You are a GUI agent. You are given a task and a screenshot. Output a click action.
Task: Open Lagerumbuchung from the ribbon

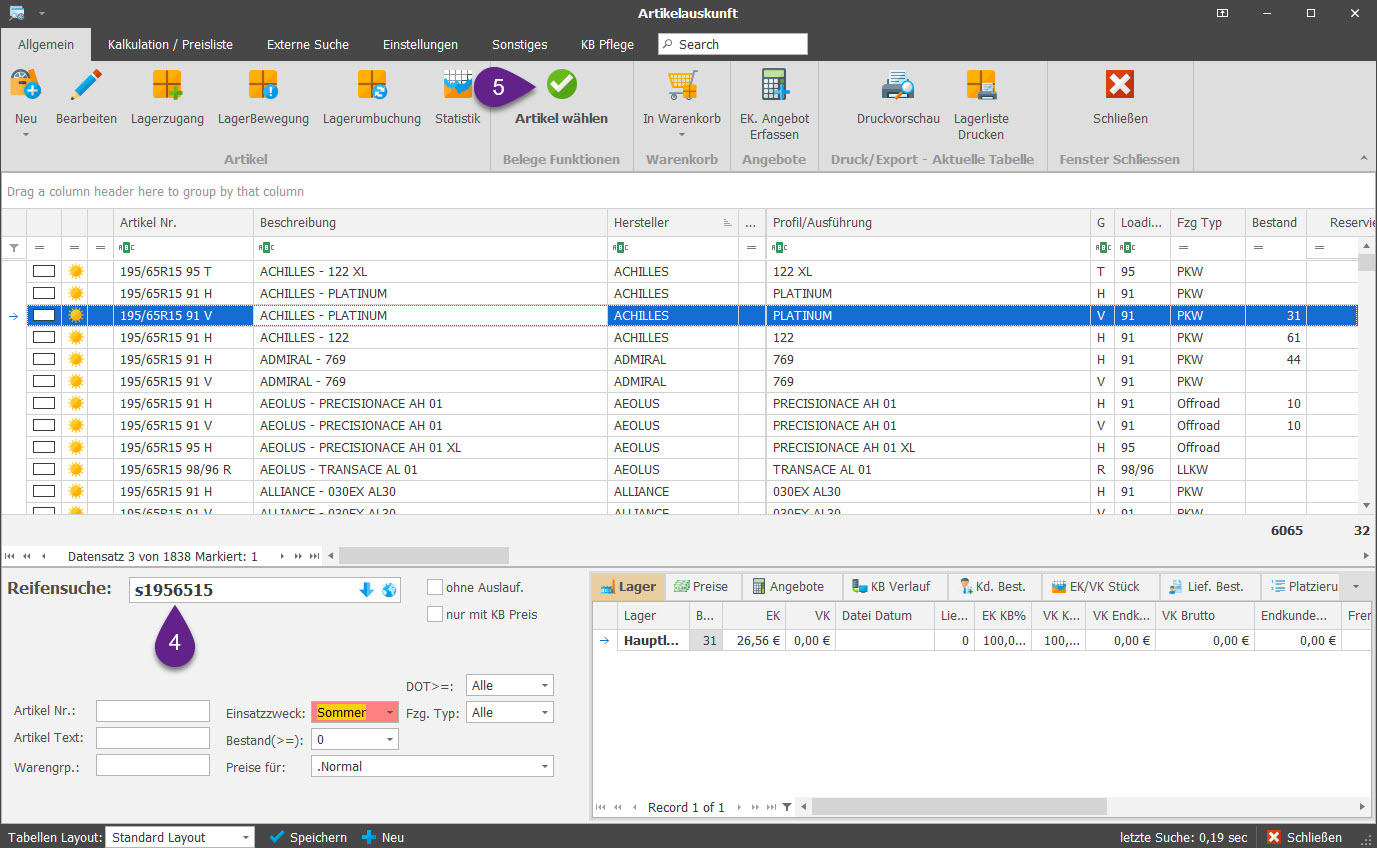click(x=371, y=87)
